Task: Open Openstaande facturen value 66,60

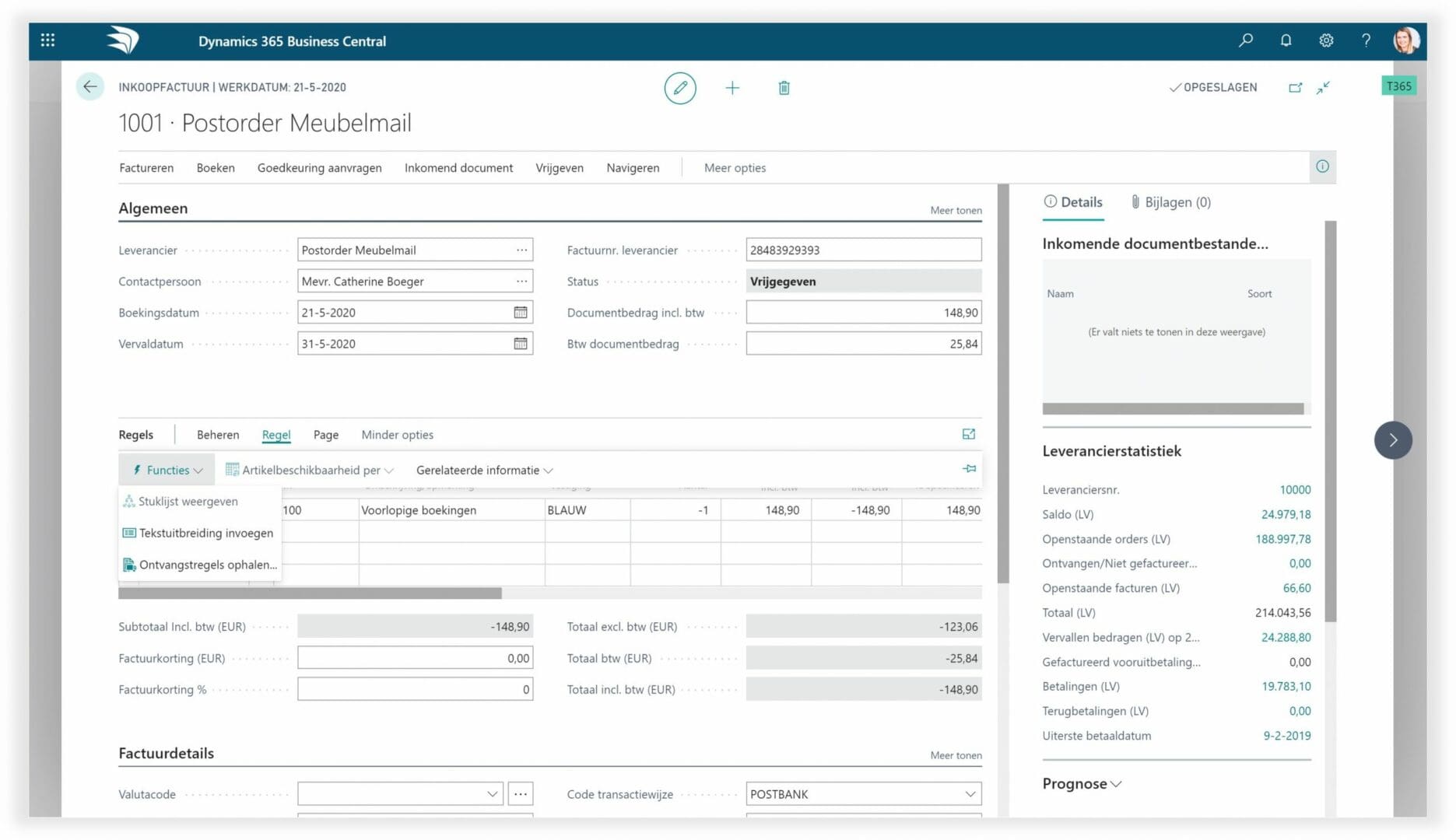Action: (x=1296, y=588)
